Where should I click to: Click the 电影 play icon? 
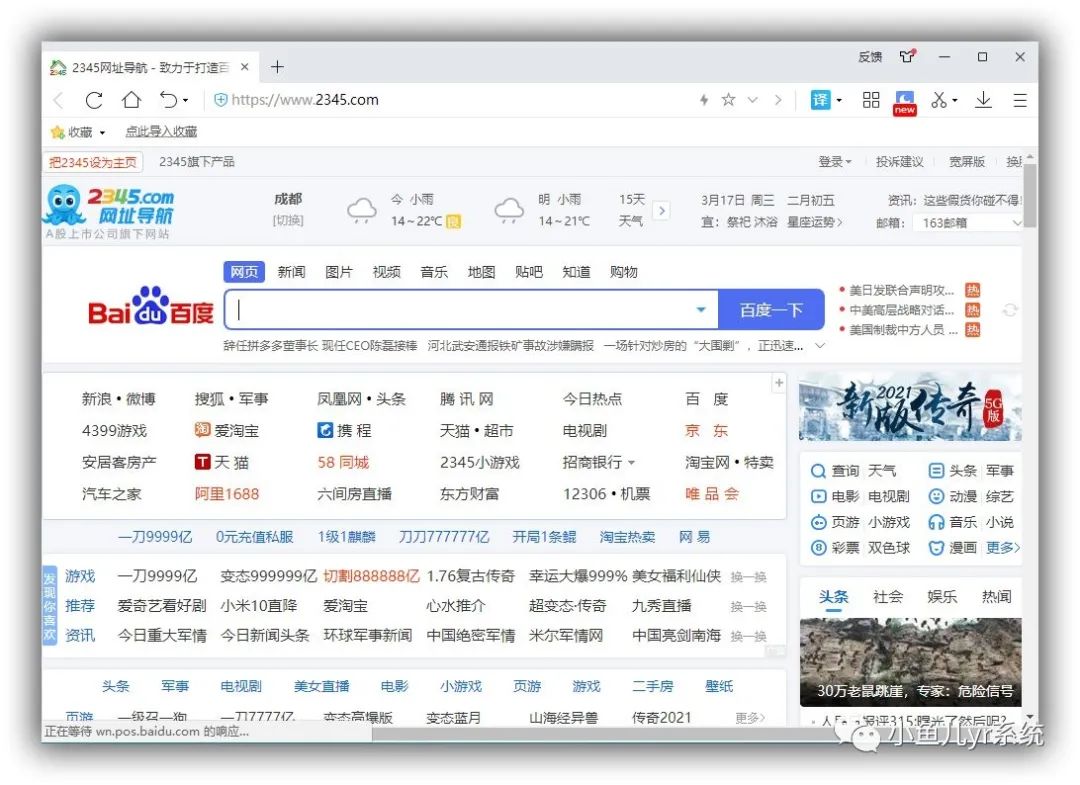point(818,496)
